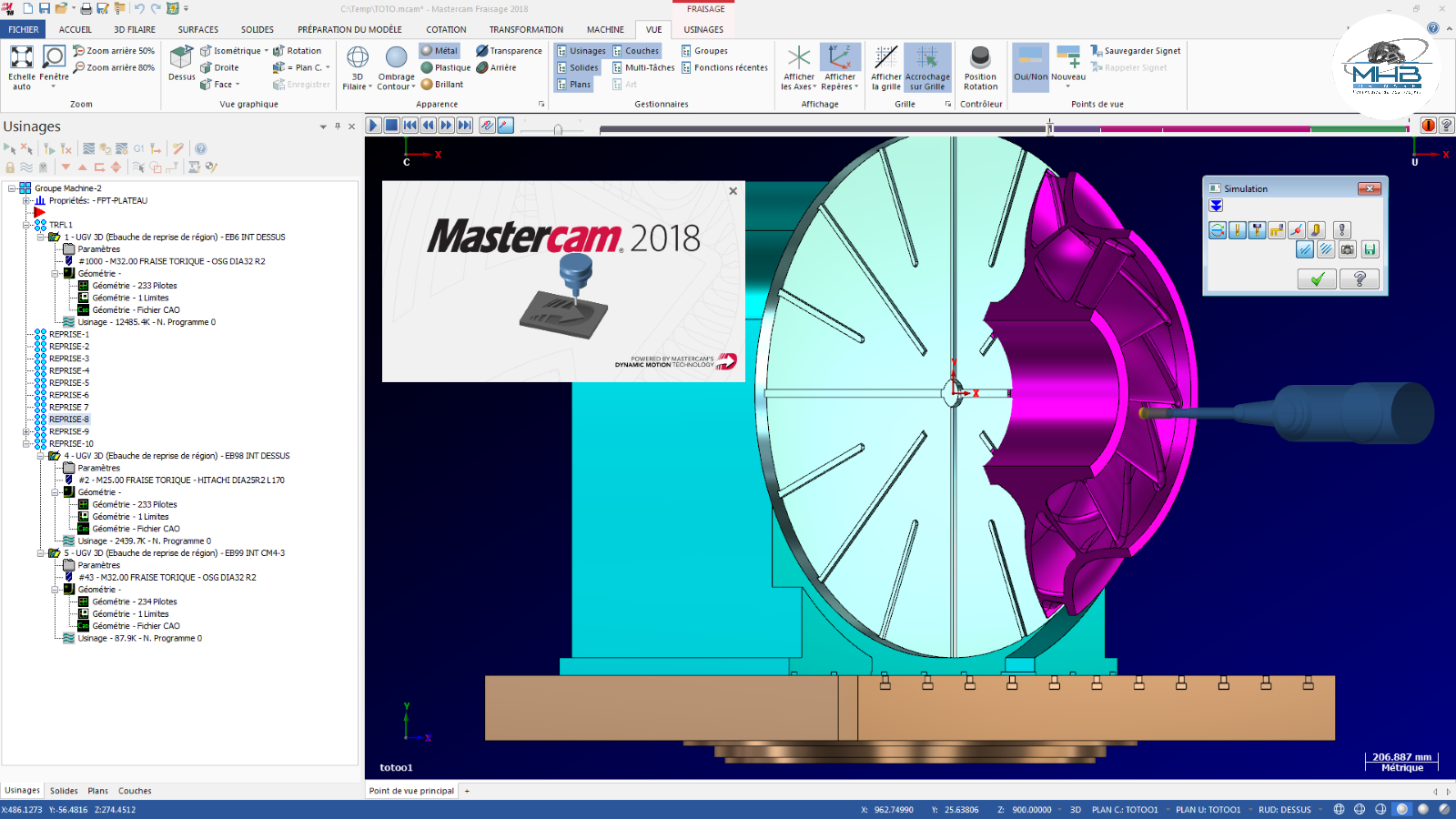Play the toolpath simulation
1456x819 pixels.
click(x=373, y=125)
